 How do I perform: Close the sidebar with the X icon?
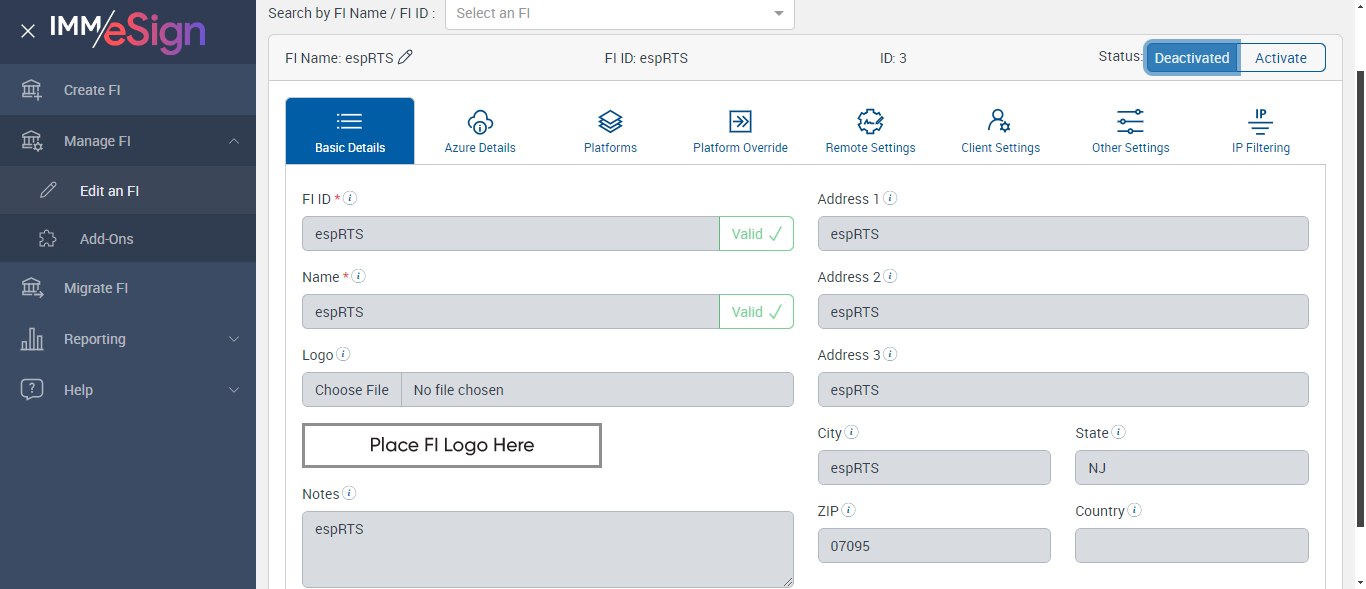(28, 31)
